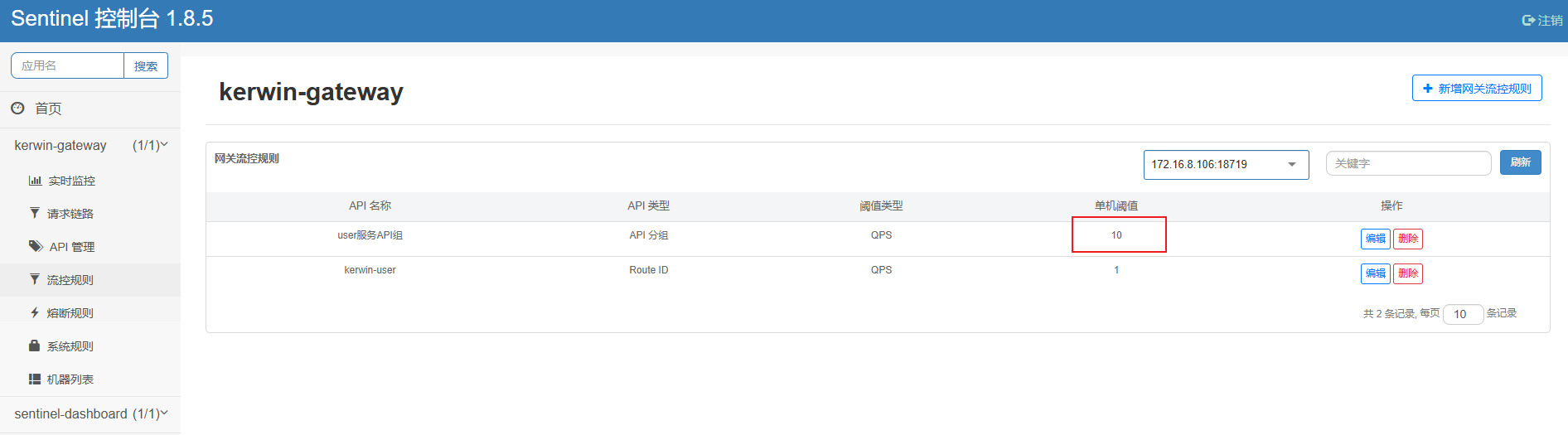Click the QPS cell in user服务API组 row
This screenshot has height=435, width=1568.
coord(881,235)
